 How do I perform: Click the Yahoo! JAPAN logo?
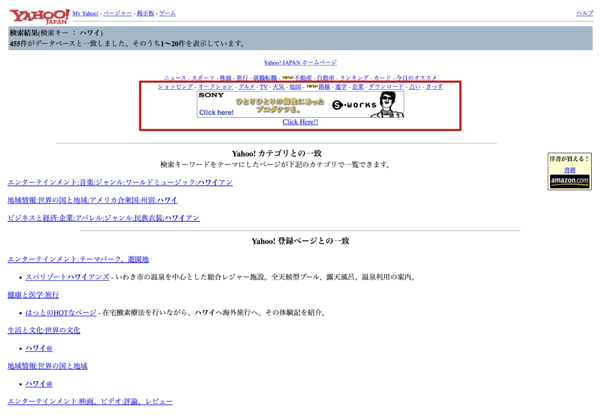(39, 16)
